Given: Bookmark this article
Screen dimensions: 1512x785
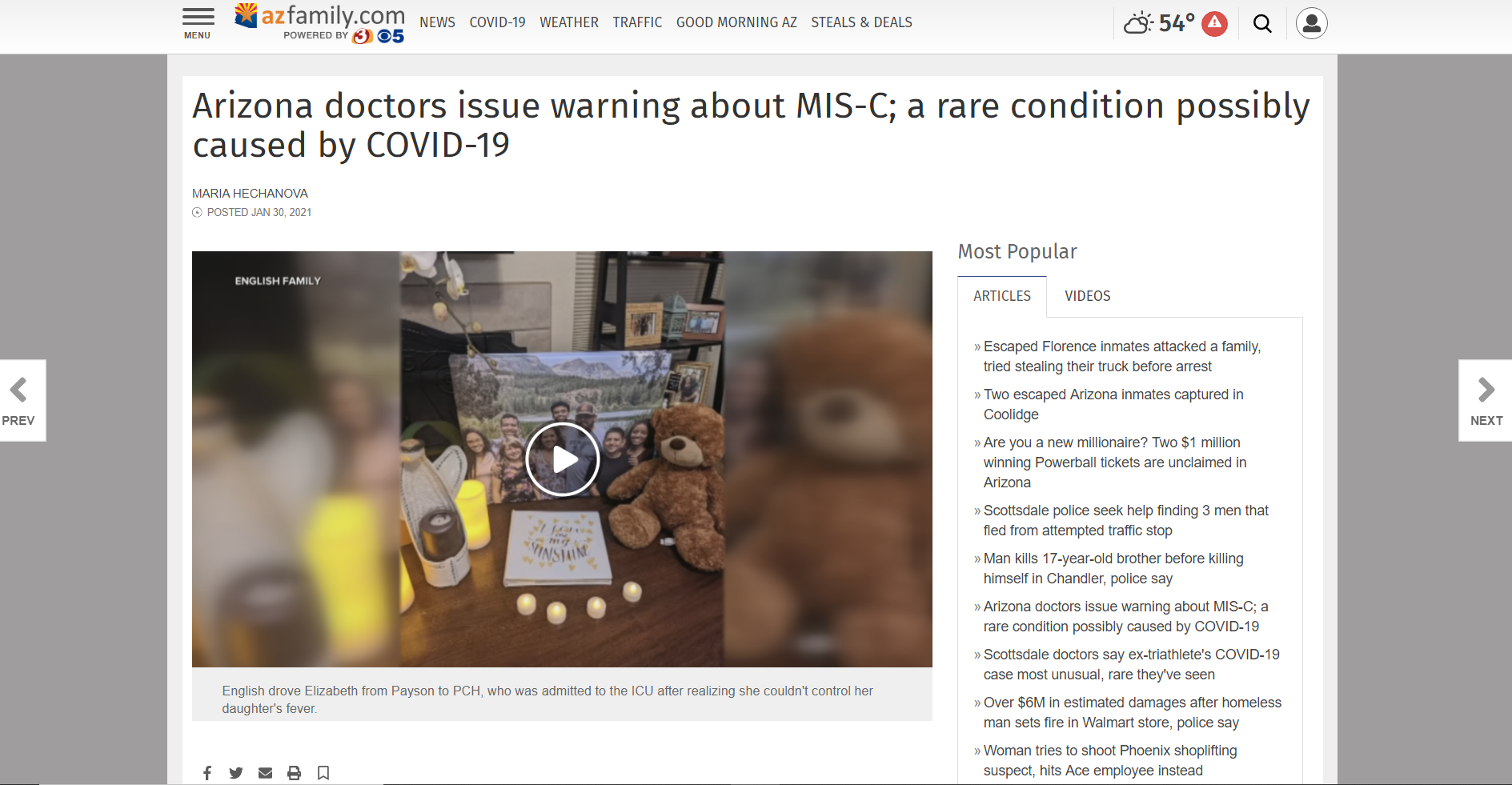Looking at the screenshot, I should 323,773.
